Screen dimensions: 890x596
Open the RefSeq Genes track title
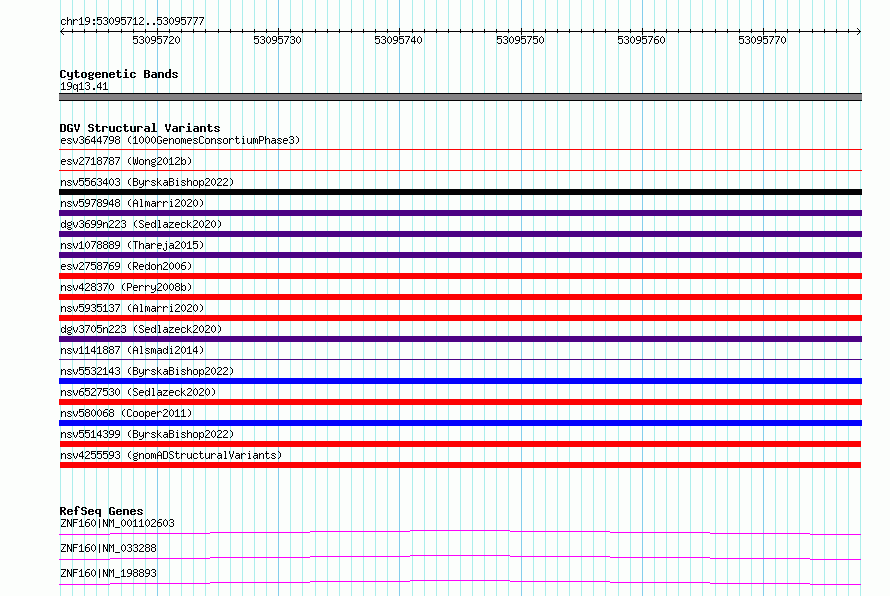click(x=101, y=511)
